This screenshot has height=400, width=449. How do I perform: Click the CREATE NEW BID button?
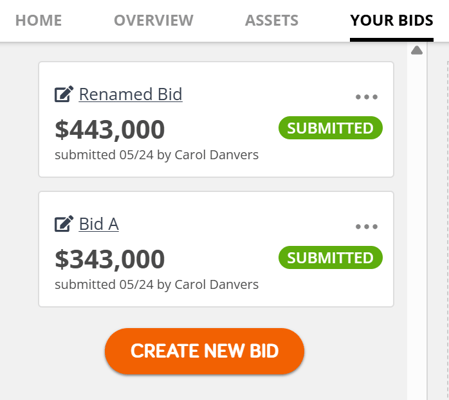(x=204, y=351)
